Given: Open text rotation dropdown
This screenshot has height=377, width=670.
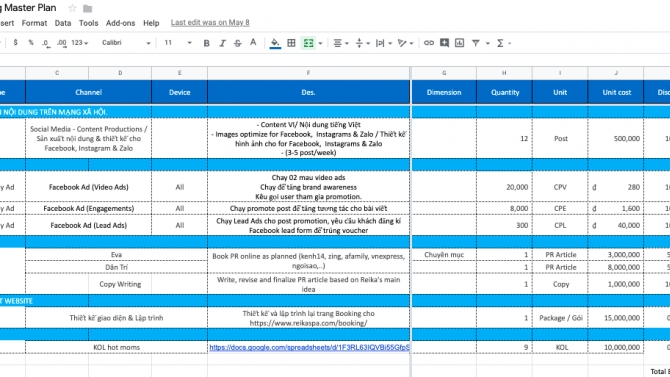Looking at the screenshot, I should [405, 43].
